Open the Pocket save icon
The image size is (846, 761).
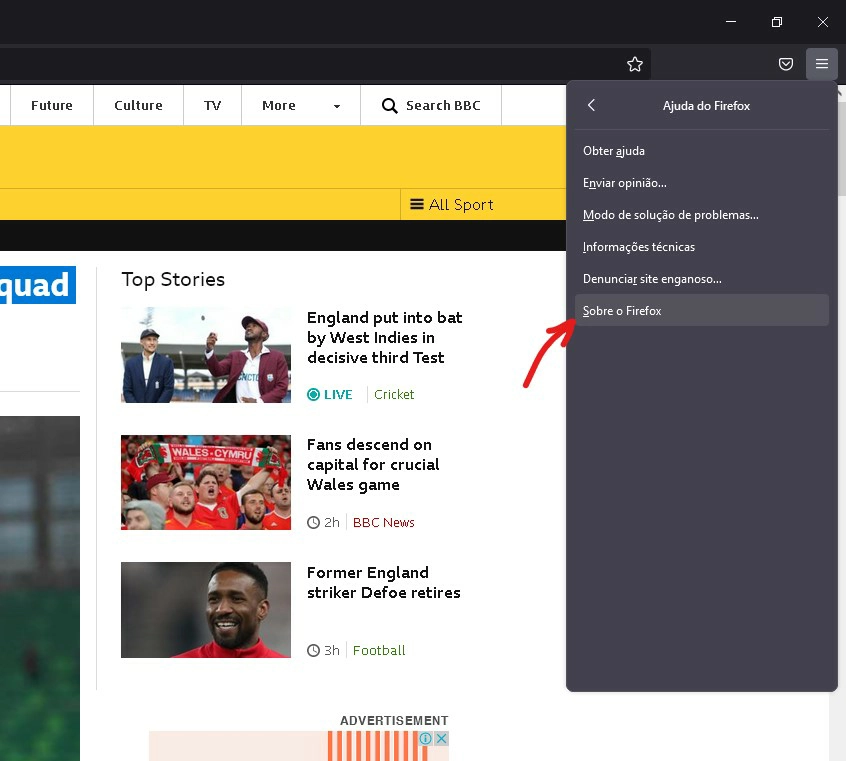coord(786,64)
